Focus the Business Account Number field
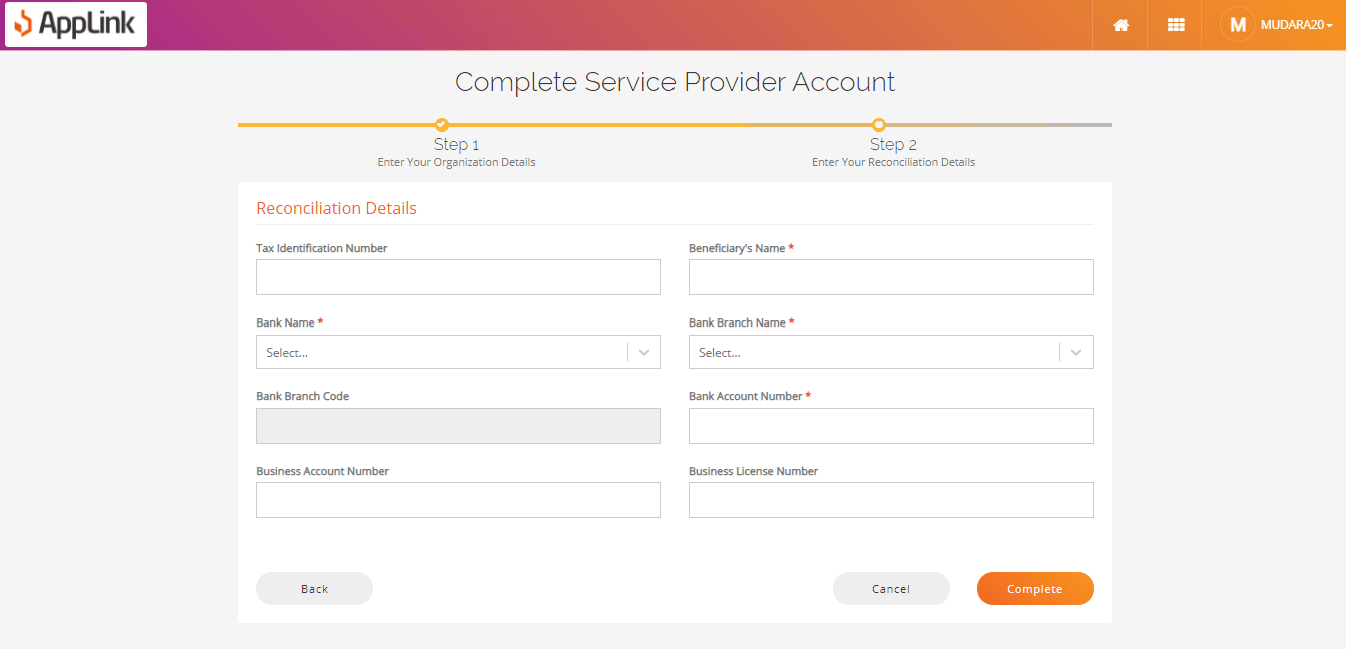This screenshot has height=650, width=1346. tap(458, 500)
